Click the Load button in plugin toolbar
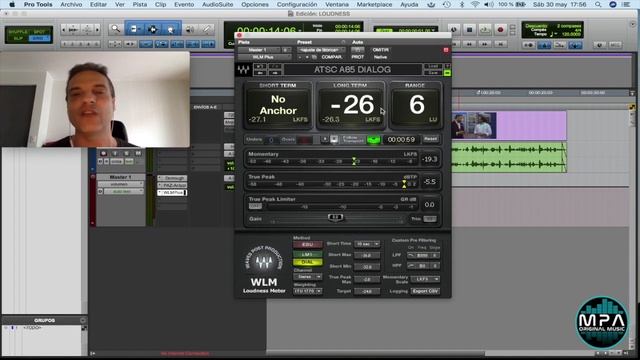 432,66
